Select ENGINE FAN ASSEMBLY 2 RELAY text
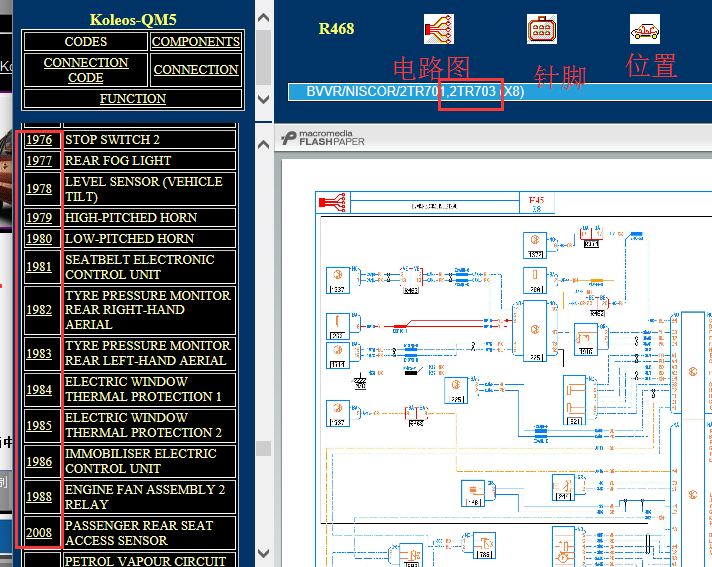 pos(145,497)
